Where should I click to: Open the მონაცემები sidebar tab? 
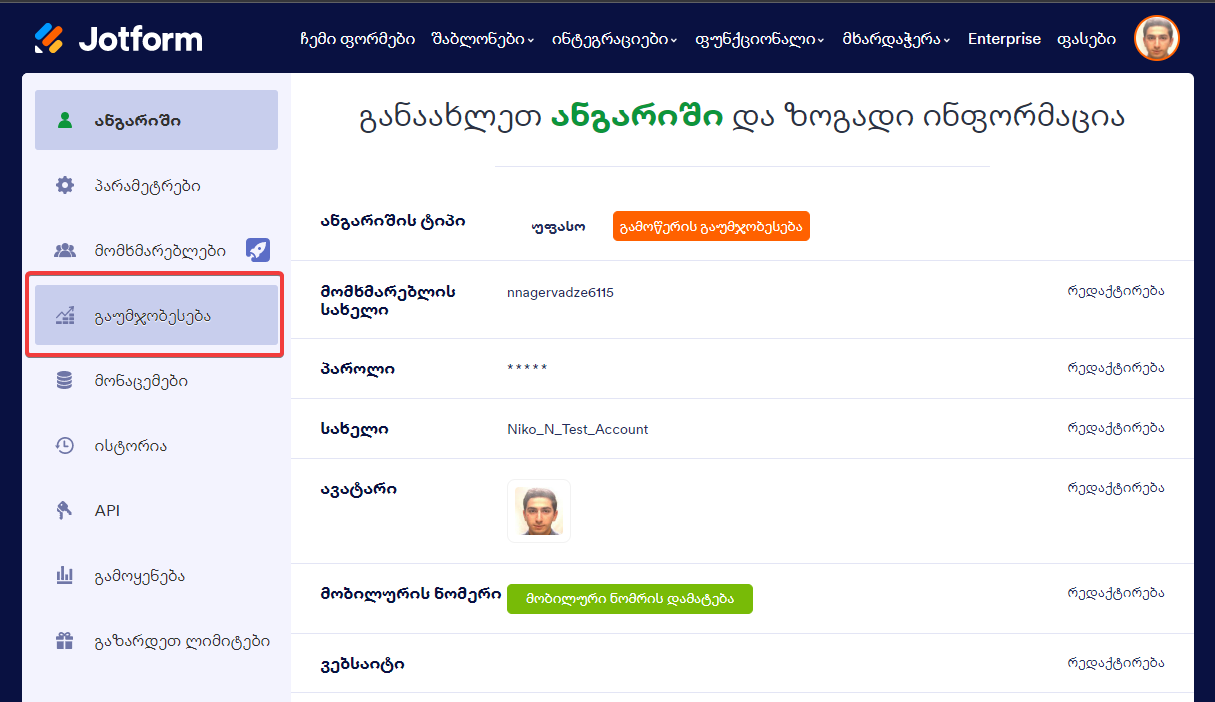[156, 380]
